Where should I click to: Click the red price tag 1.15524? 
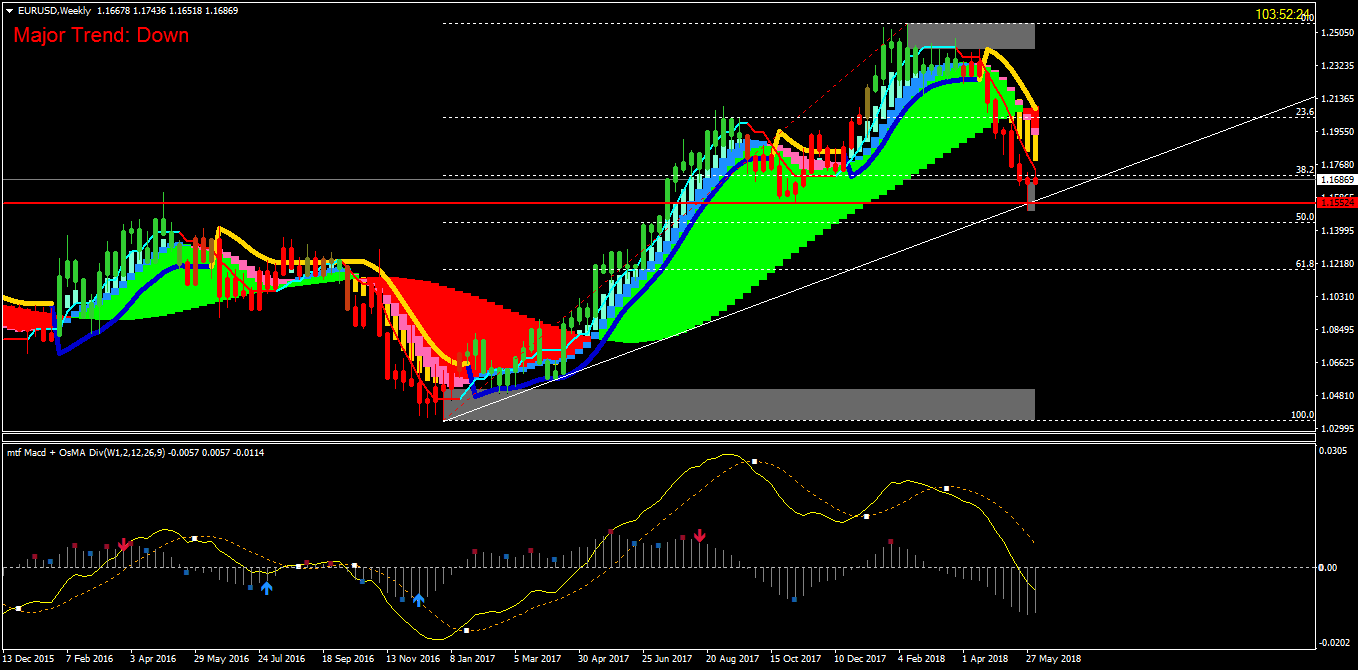[1337, 203]
